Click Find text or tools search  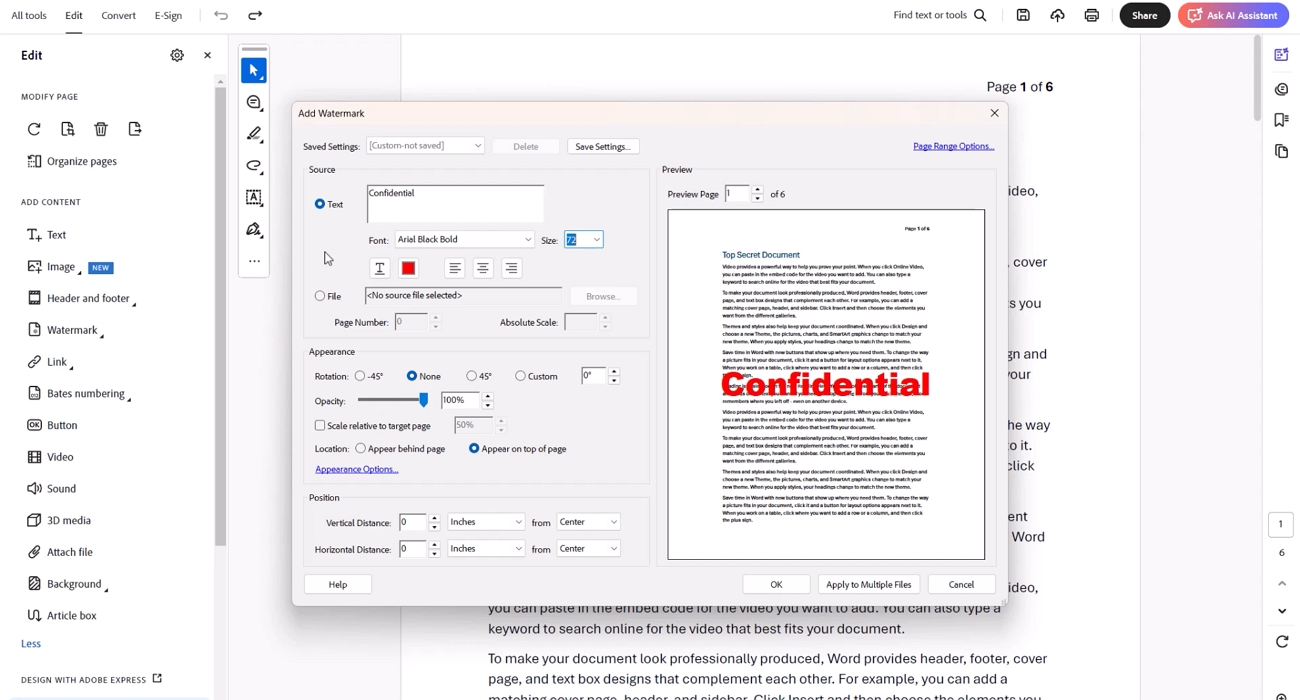[x=940, y=15]
